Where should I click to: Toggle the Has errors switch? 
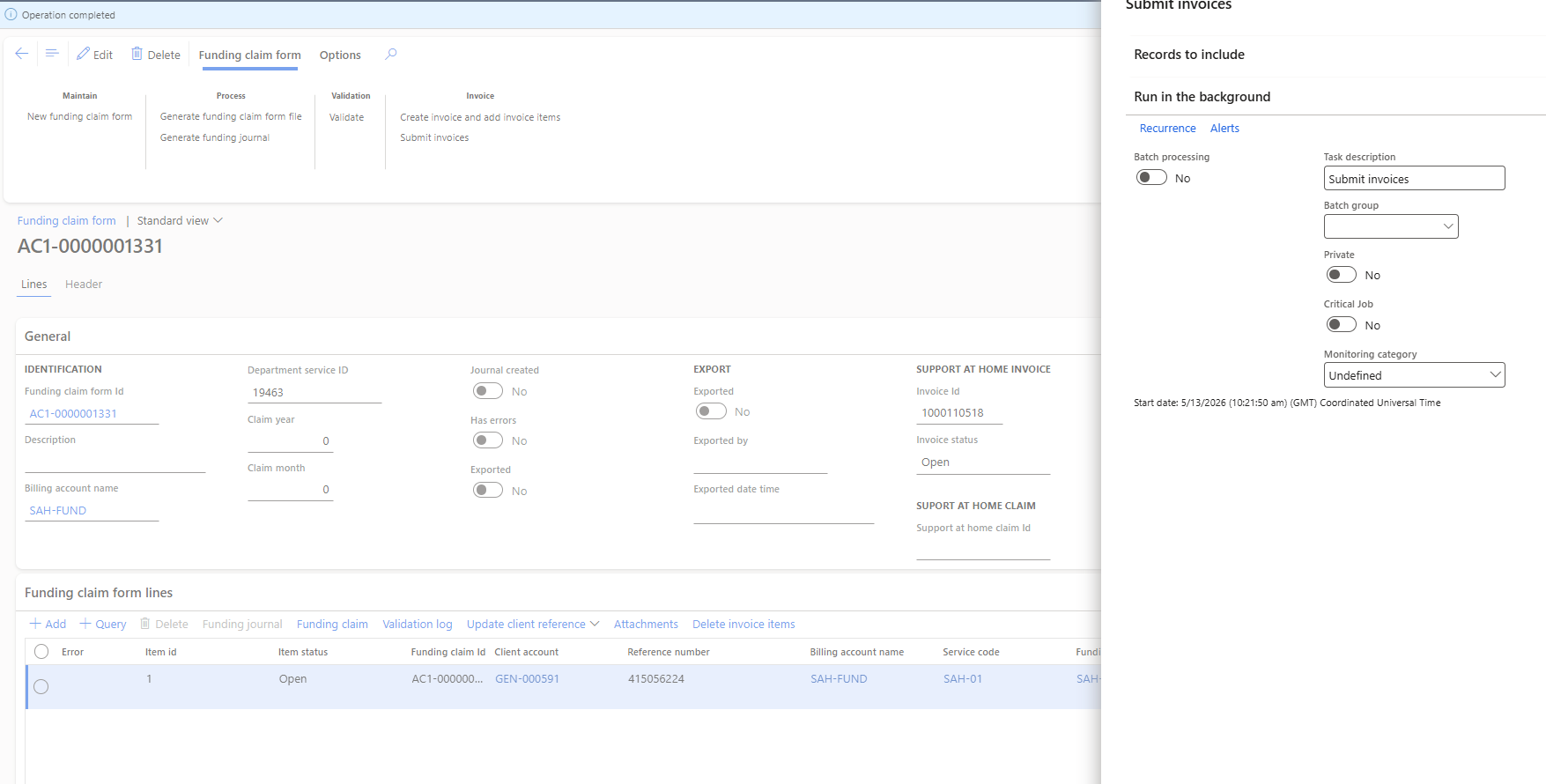pos(488,440)
